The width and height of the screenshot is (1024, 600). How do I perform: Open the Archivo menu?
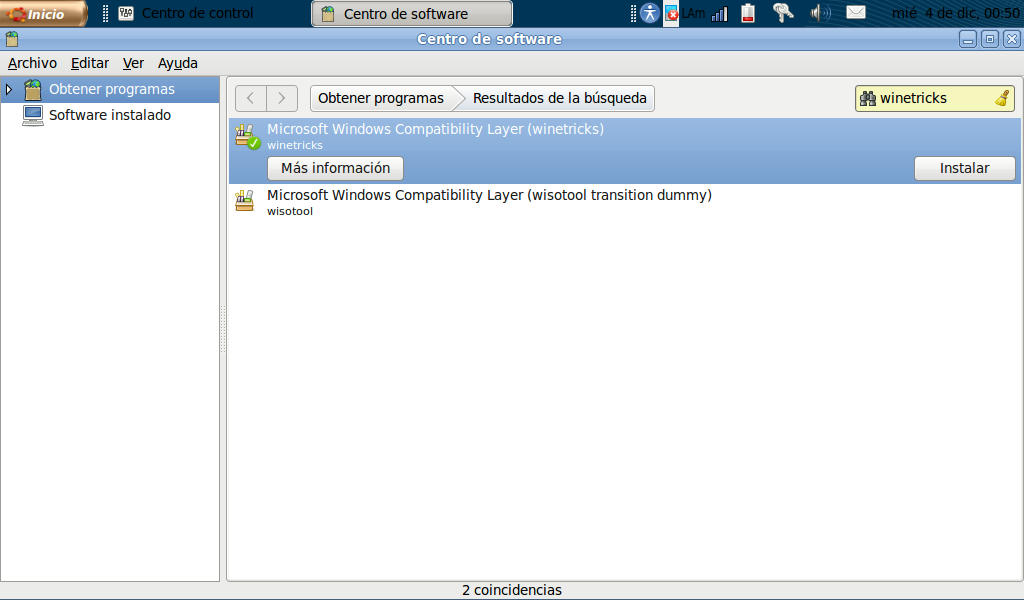pyautogui.click(x=32, y=63)
